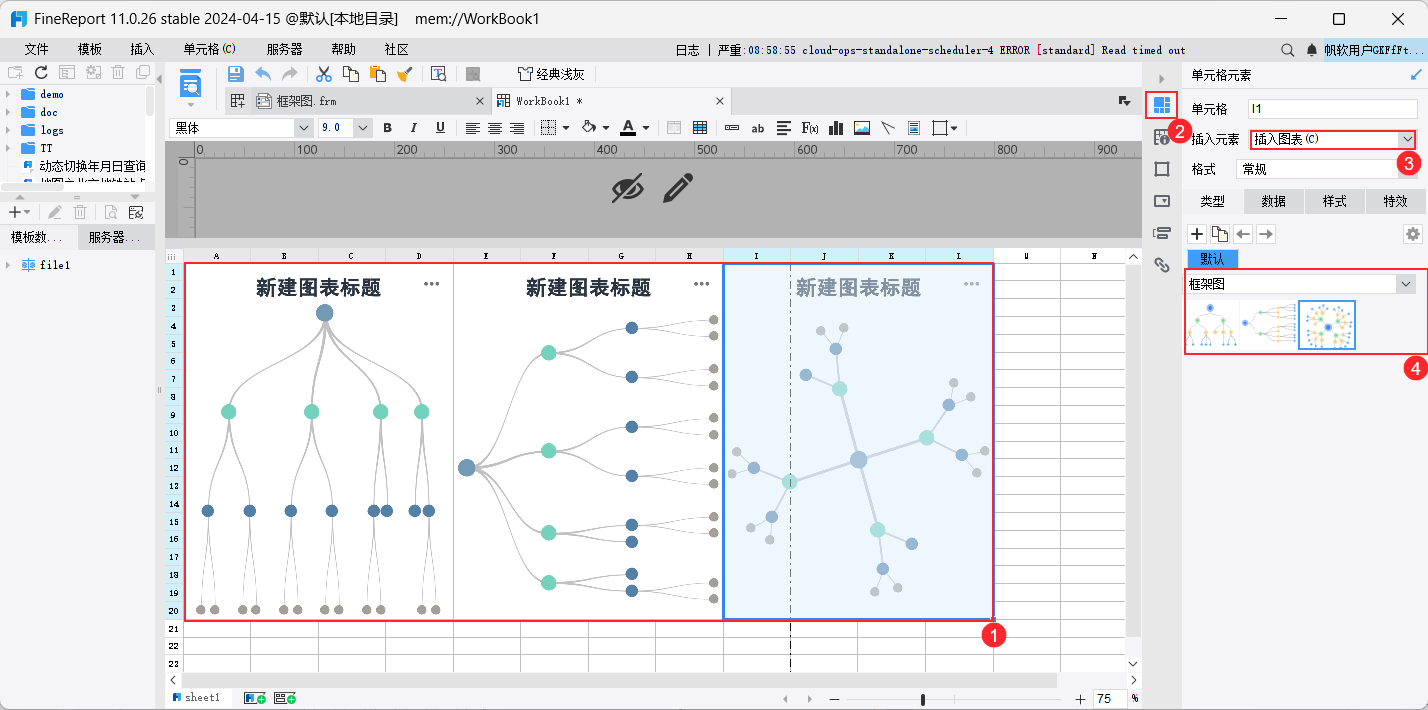Image resolution: width=1428 pixels, height=710 pixels.
Task: Select the sheet1 tab
Action: pos(201,697)
